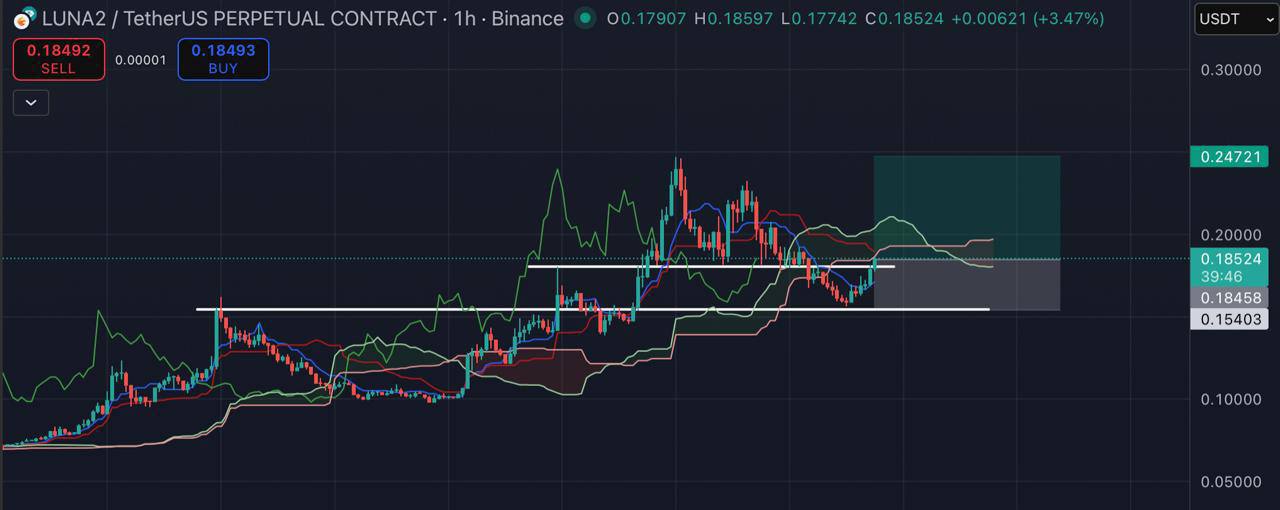Screen dimensions: 1280x510
Task: Click the 0.18524 current price label
Action: click(x=1229, y=258)
